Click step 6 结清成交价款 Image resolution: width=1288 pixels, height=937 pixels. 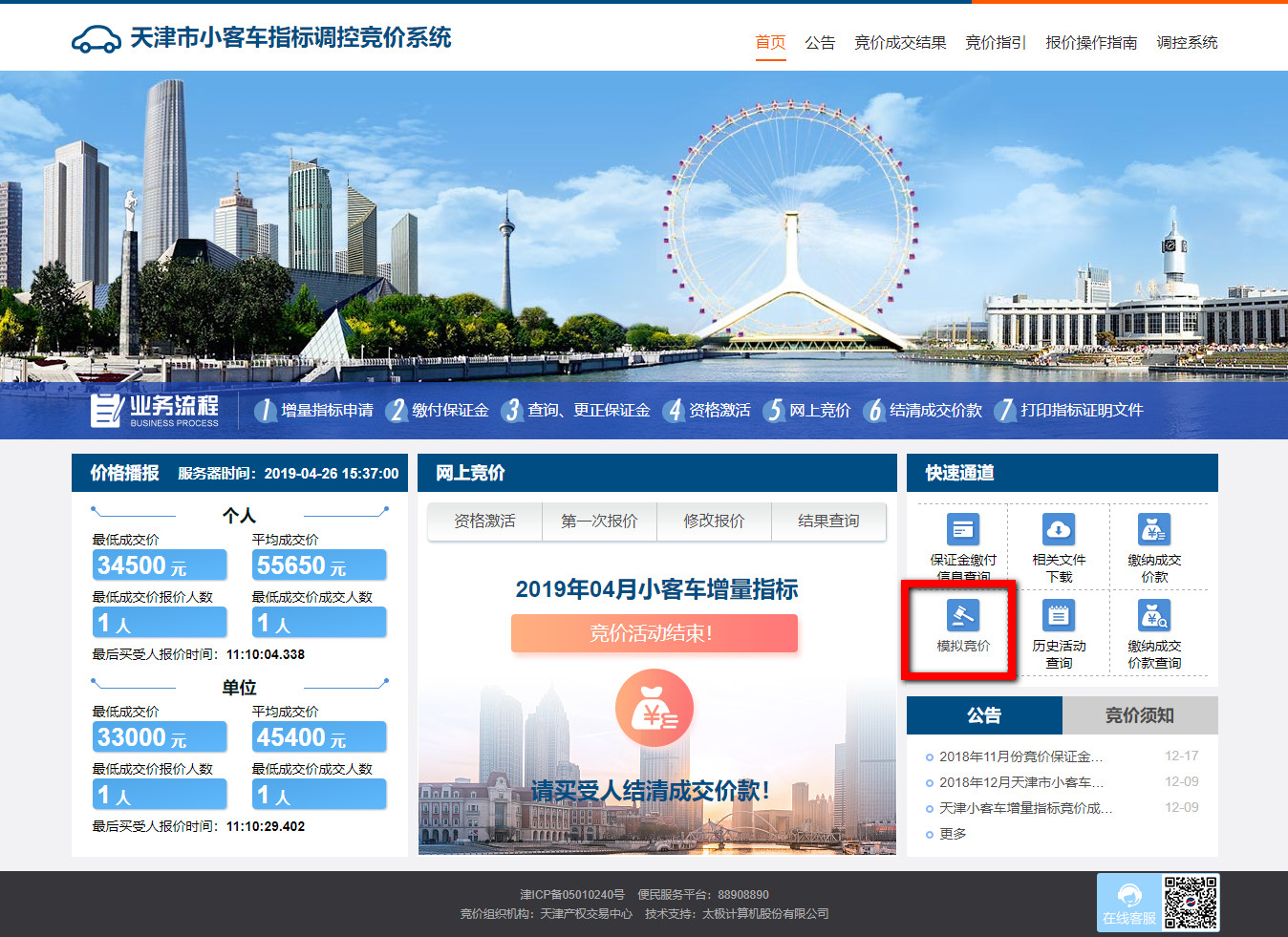pyautogui.click(x=922, y=410)
